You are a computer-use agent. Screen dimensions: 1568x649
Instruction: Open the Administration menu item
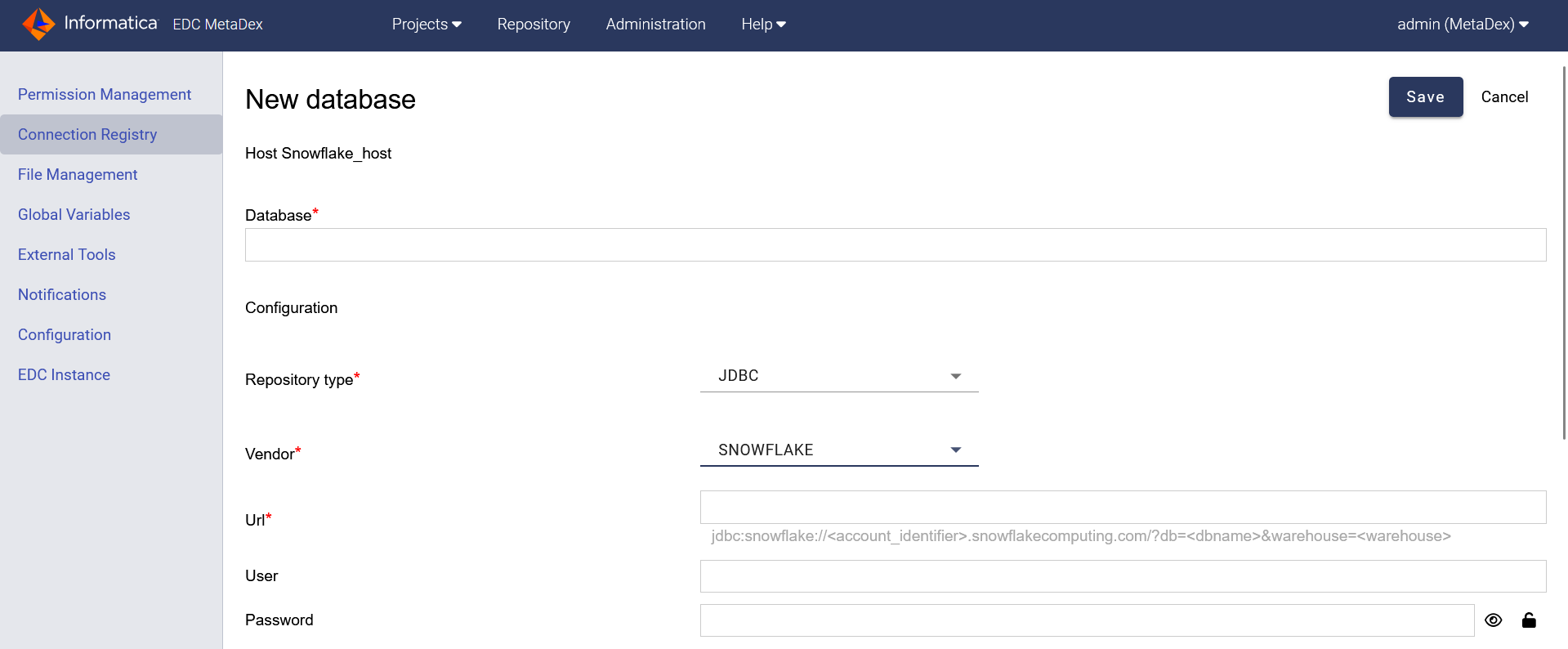point(655,25)
